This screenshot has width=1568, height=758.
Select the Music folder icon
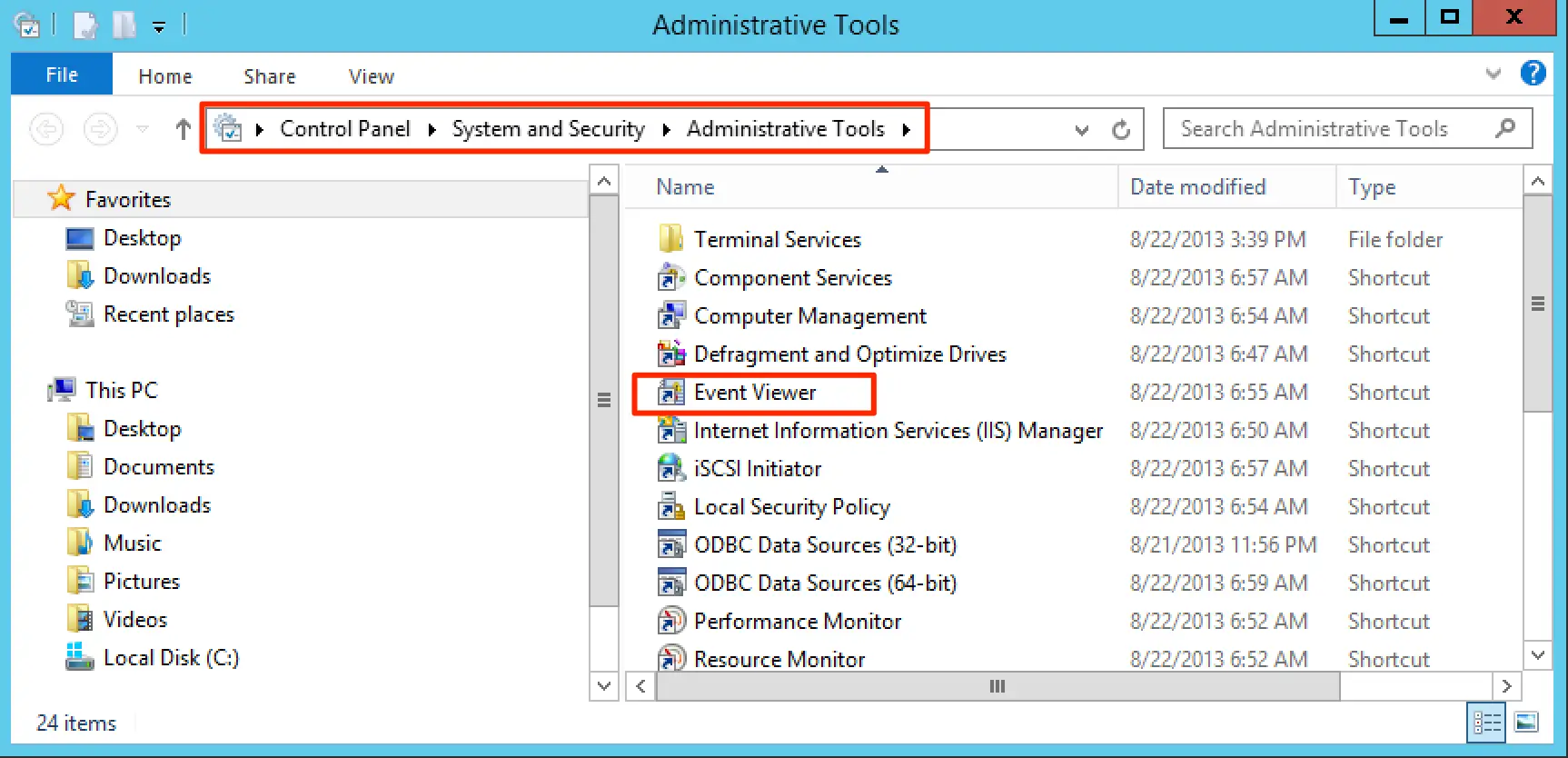80,543
